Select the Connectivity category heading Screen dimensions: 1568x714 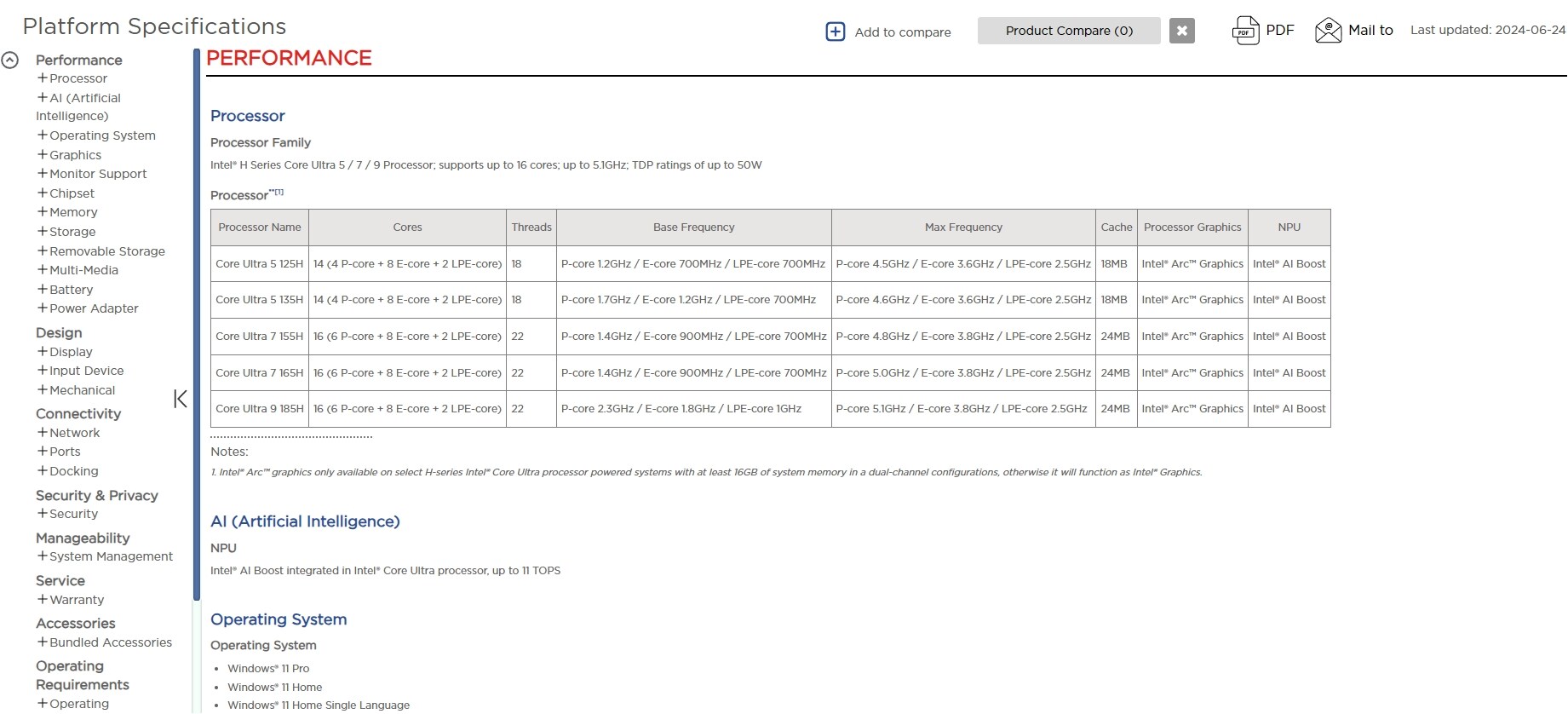coord(78,414)
